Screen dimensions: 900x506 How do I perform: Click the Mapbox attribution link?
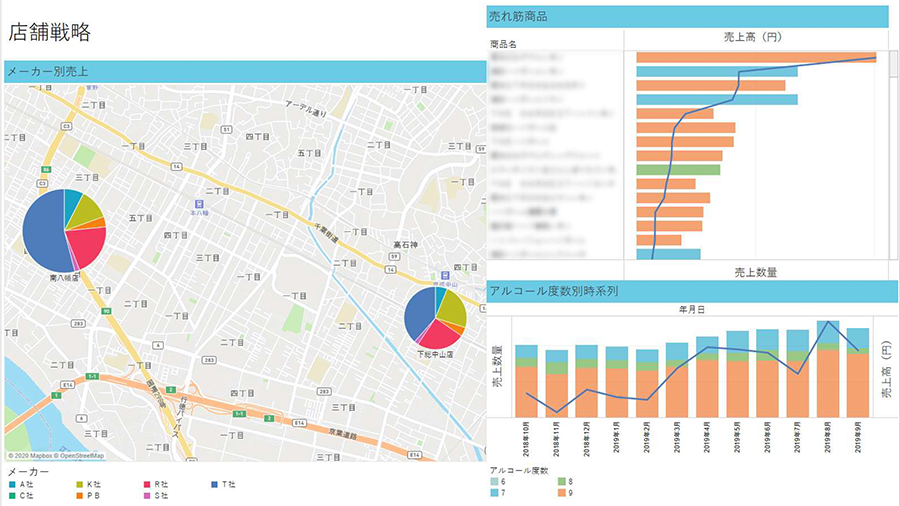point(42,456)
